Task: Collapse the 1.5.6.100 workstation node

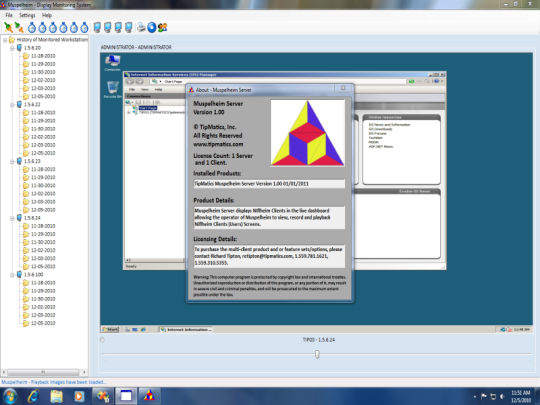Action: tap(12, 275)
